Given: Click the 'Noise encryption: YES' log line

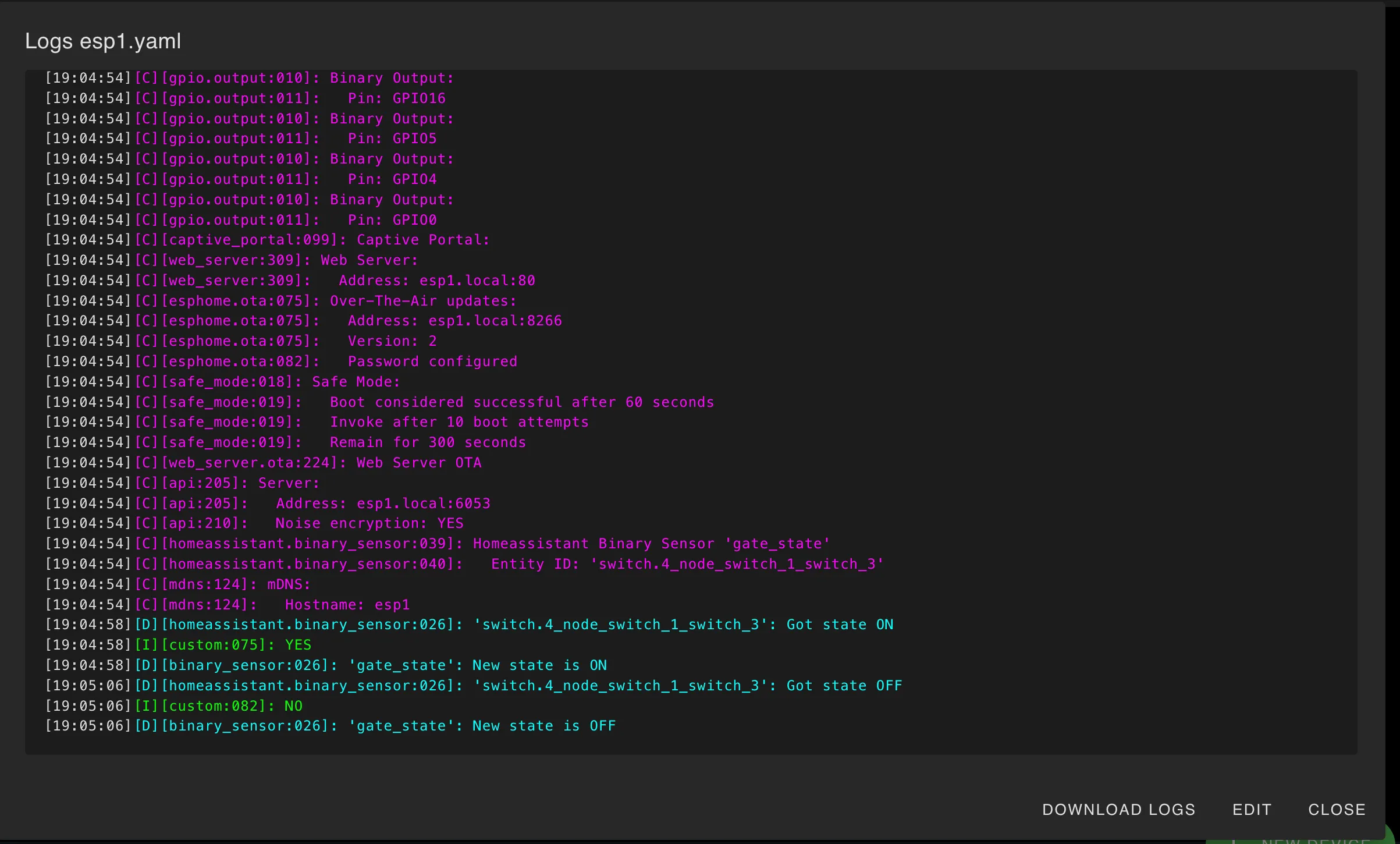Looking at the screenshot, I should [x=369, y=523].
